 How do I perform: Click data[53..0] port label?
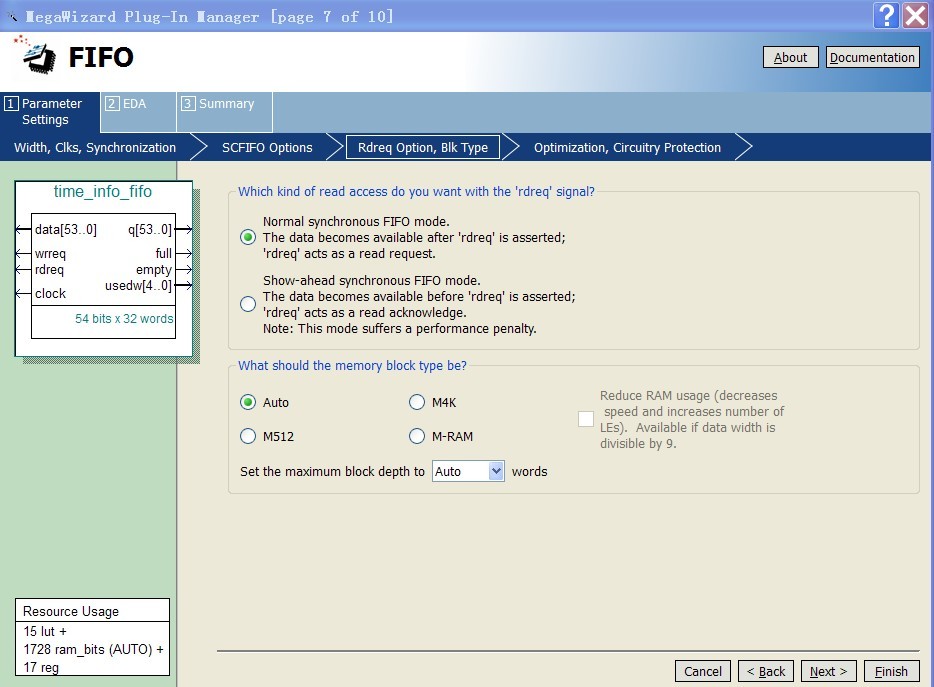66,229
